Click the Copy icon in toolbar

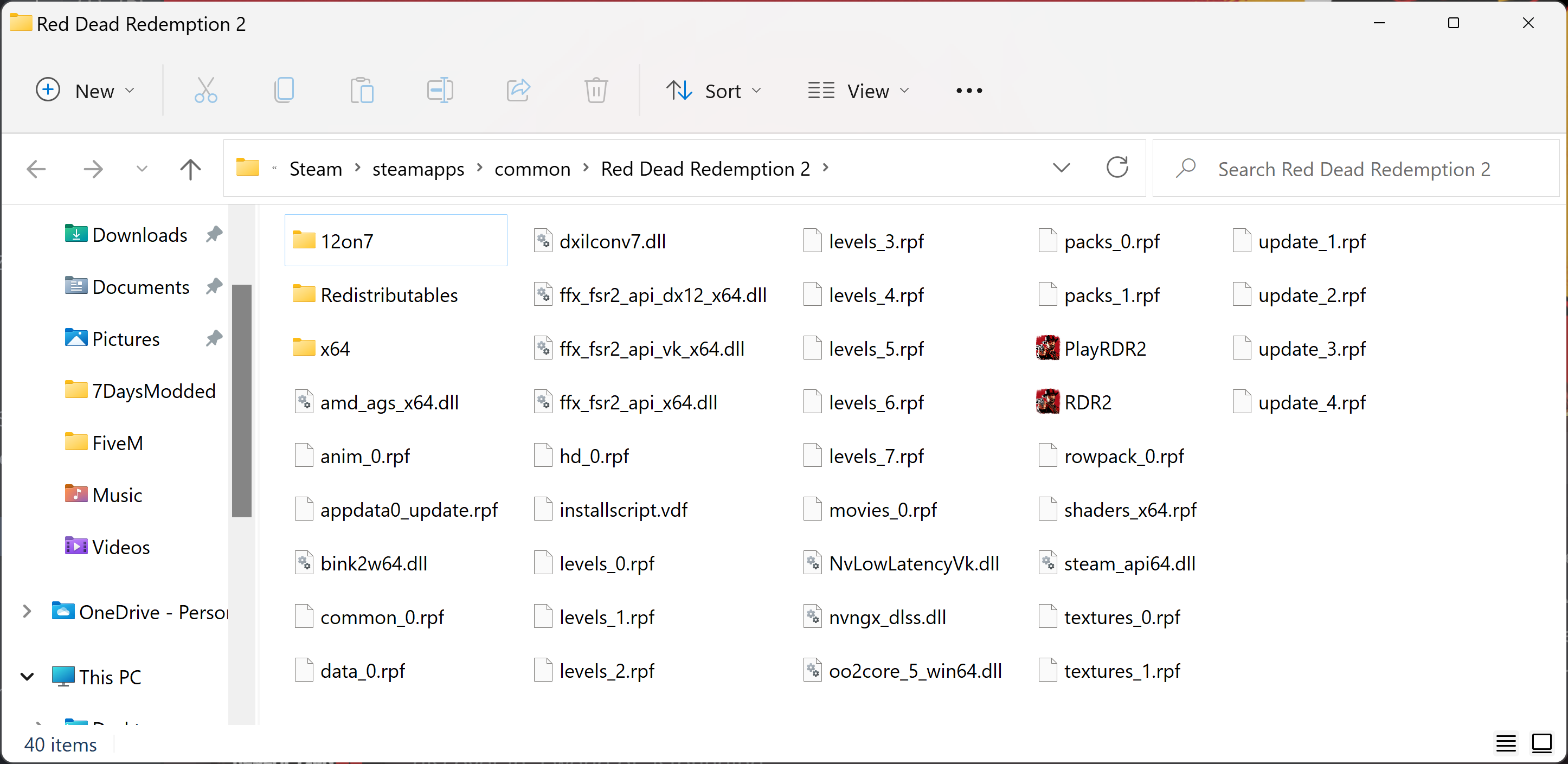[284, 91]
